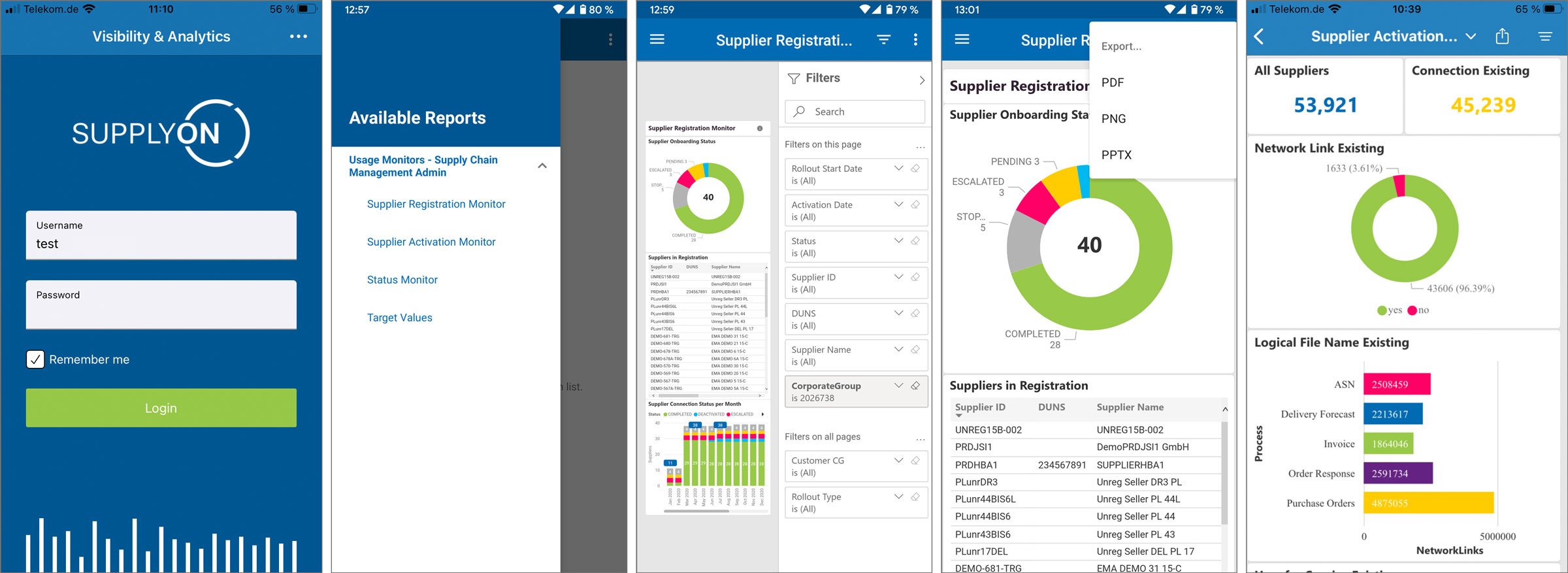The width and height of the screenshot is (1568, 573).
Task: Clear the Rollout Type filter
Action: [x=915, y=497]
